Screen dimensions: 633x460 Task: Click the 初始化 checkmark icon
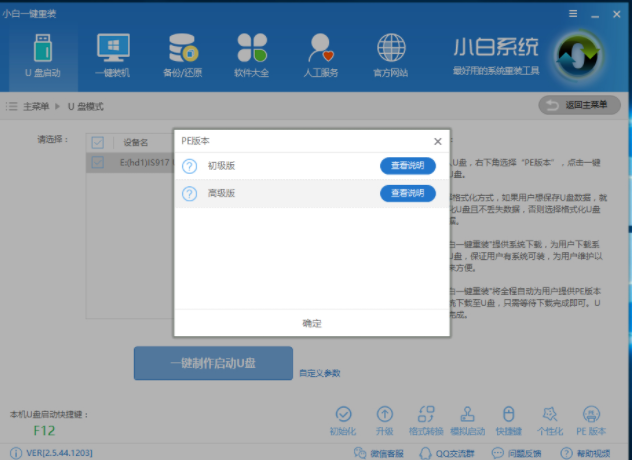342,414
